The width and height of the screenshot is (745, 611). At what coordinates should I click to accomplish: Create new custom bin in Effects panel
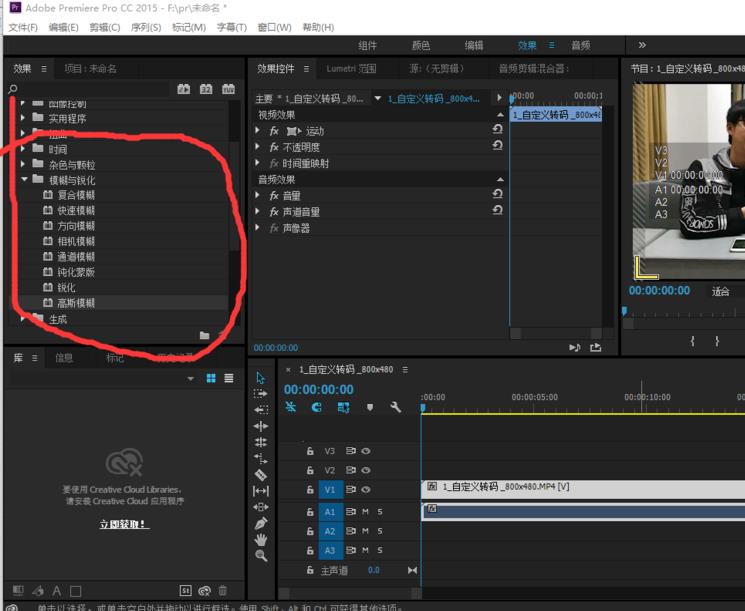[x=205, y=335]
